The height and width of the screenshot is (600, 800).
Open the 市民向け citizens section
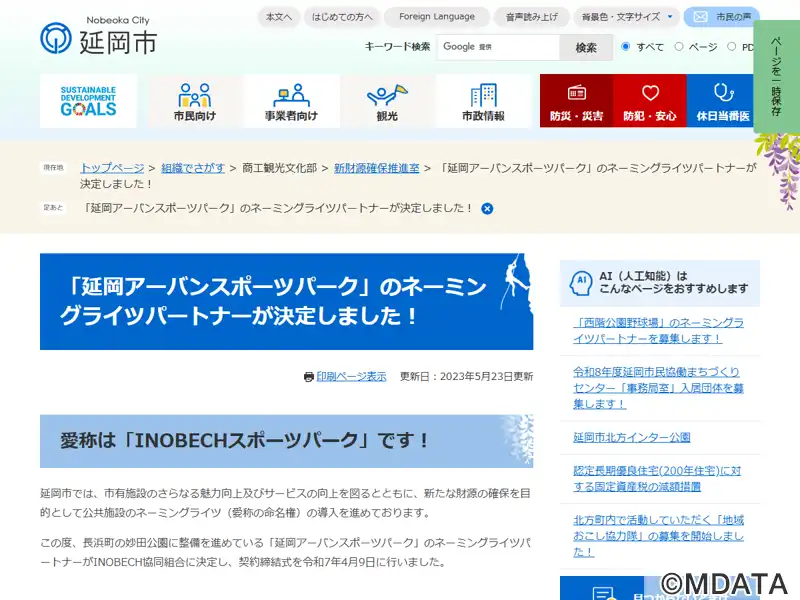(194, 101)
